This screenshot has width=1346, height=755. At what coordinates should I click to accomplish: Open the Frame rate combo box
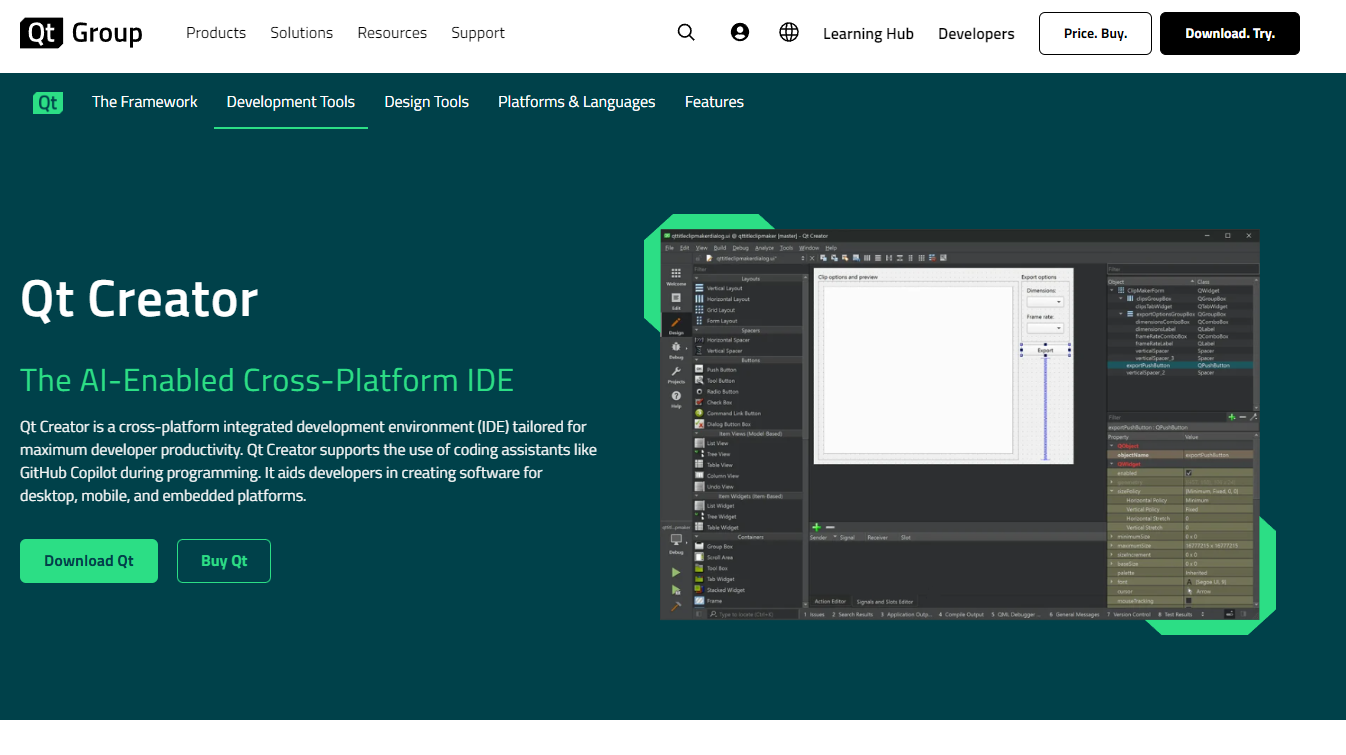pos(1045,328)
